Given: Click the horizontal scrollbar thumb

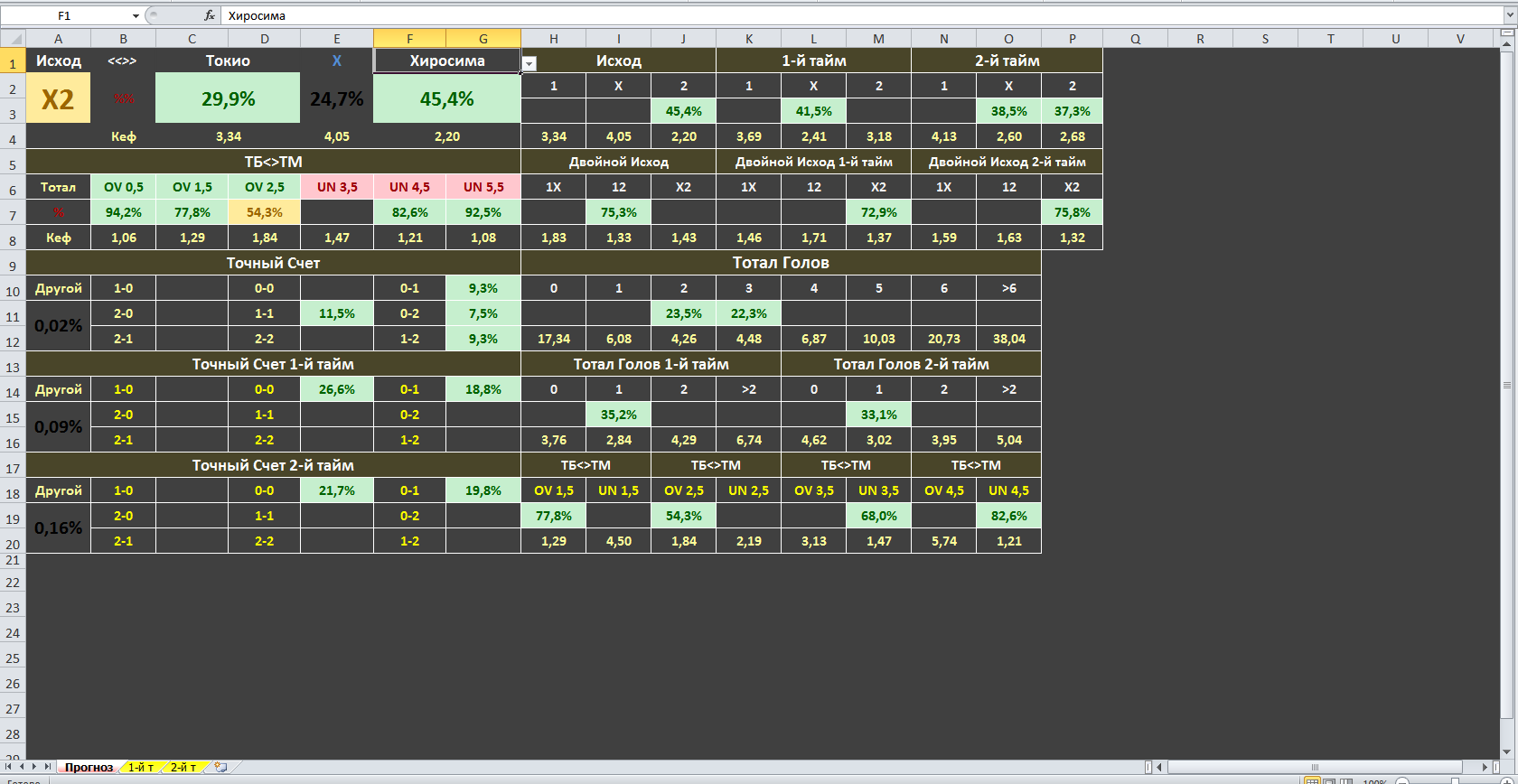Looking at the screenshot, I should 1316,767.
